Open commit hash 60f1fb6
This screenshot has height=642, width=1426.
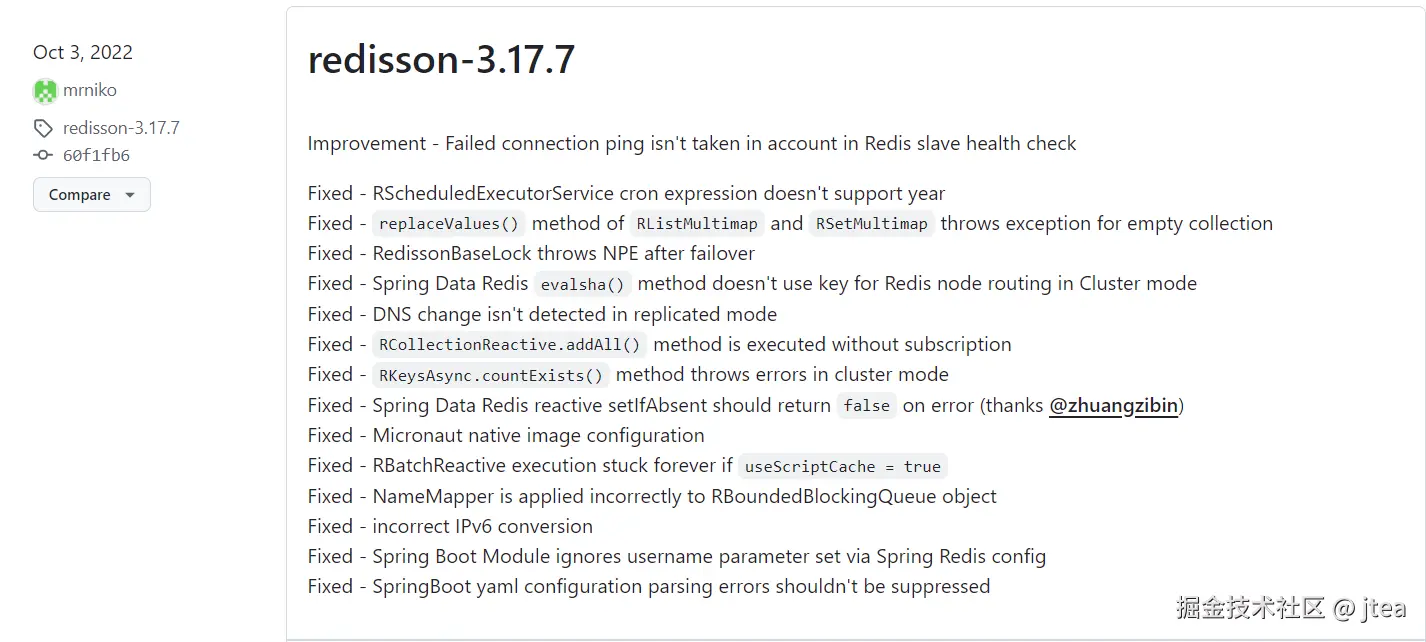tap(96, 155)
